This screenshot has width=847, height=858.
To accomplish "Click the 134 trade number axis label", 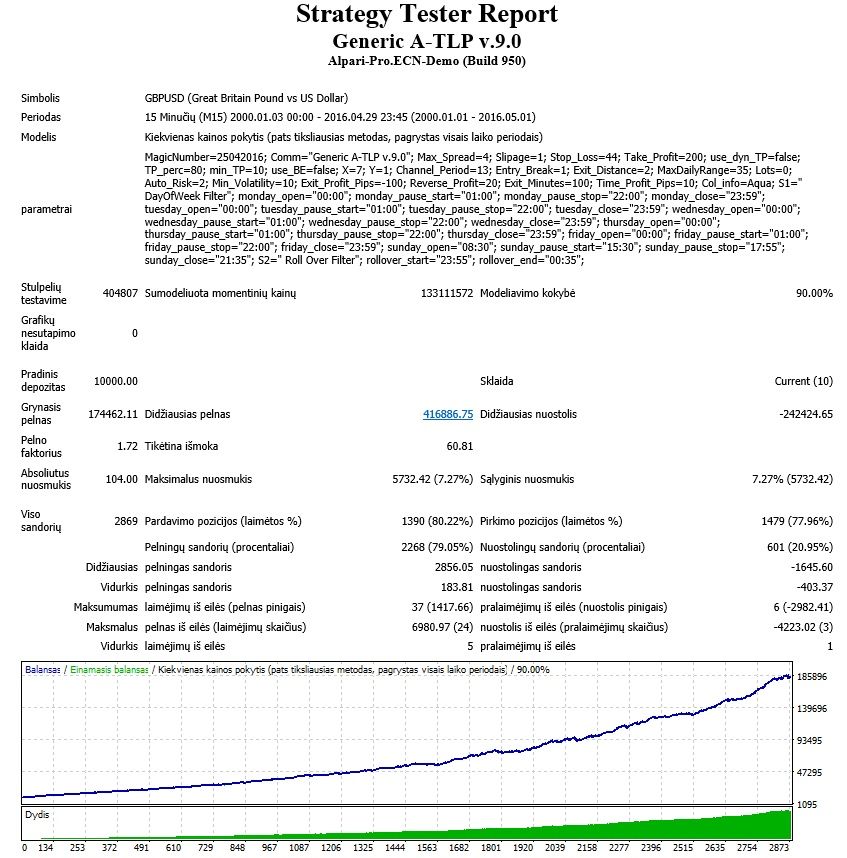I will (x=45, y=848).
